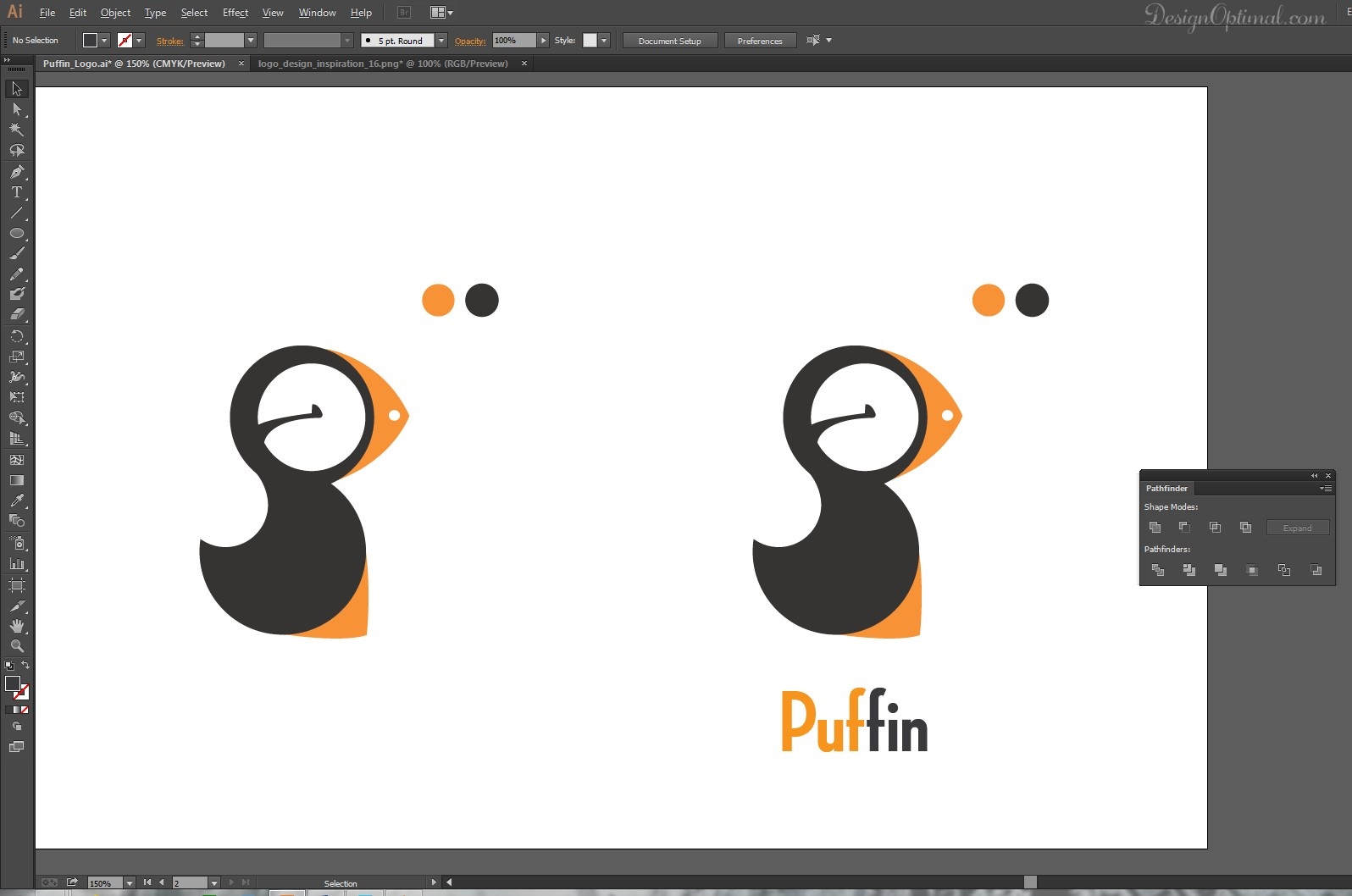Toggle the drawing mode button
1352x896 pixels.
click(16, 727)
